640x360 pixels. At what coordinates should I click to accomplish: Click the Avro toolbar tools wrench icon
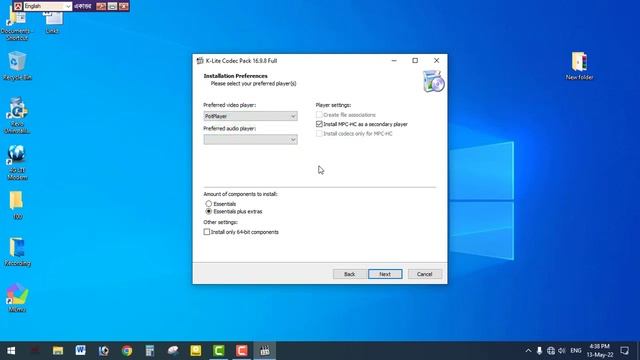tap(101, 6)
